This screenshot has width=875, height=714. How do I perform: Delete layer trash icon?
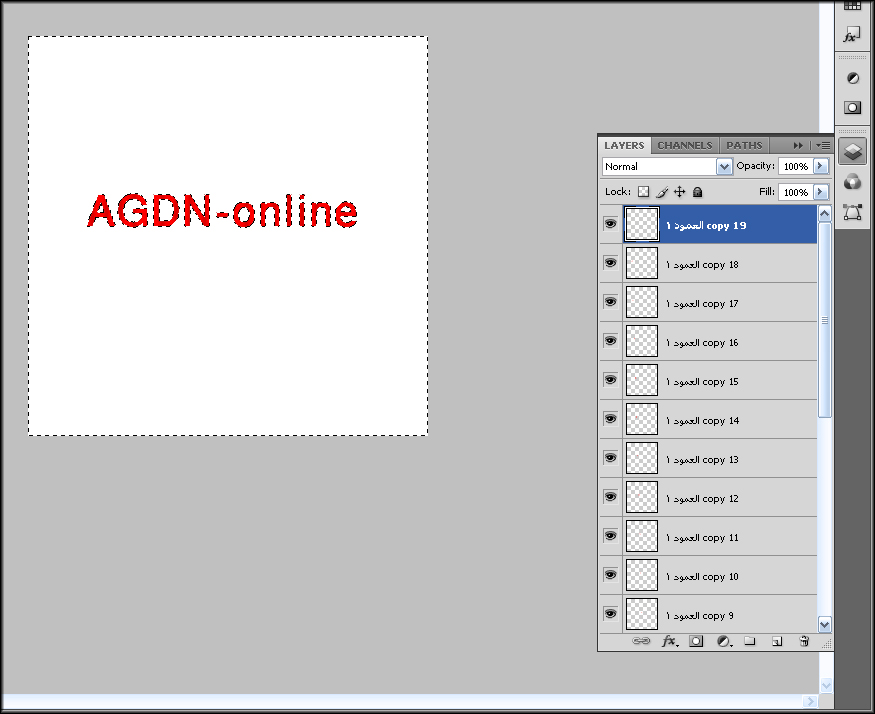tap(804, 641)
